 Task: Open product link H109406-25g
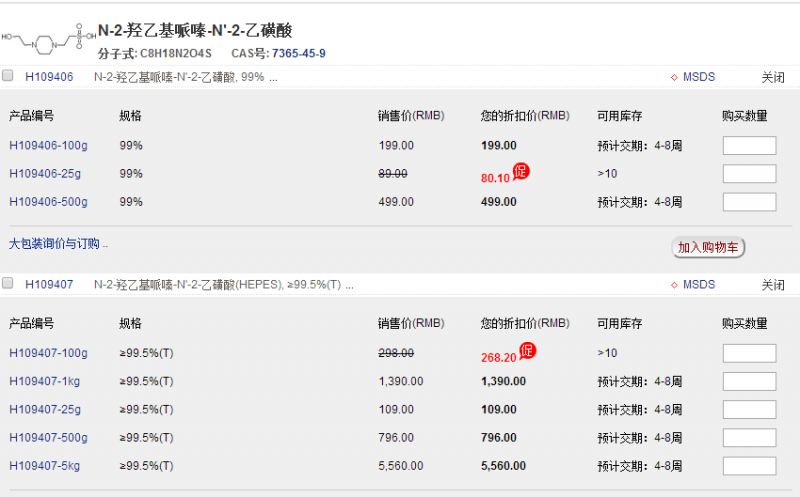45,174
